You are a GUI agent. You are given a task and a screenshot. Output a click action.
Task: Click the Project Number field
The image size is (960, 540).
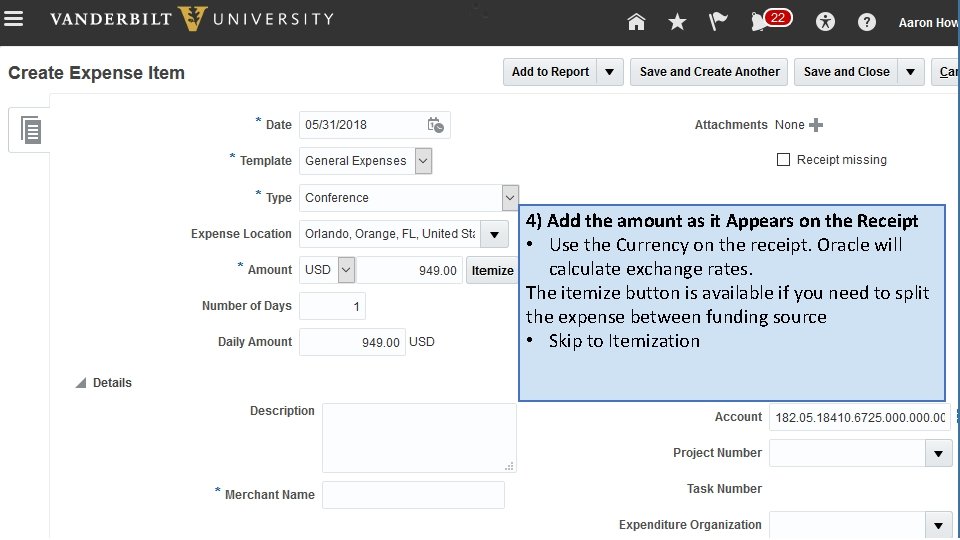click(x=847, y=454)
